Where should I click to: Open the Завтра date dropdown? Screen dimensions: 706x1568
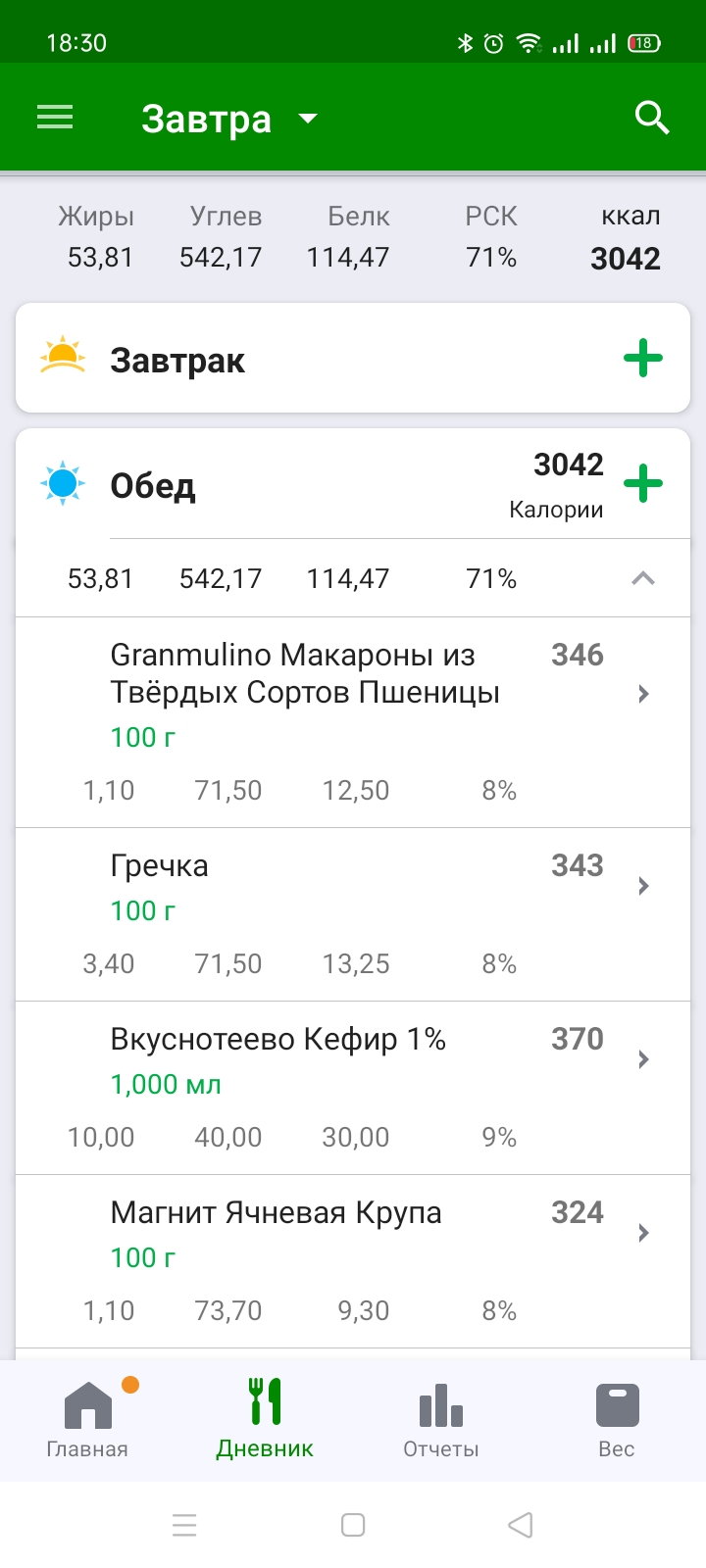point(229,119)
